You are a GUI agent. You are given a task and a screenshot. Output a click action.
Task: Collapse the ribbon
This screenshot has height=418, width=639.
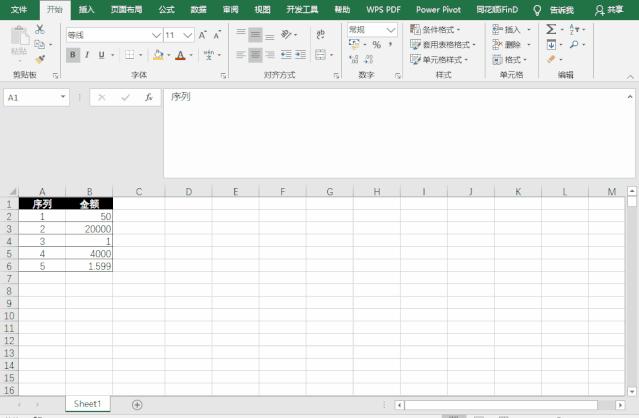(630, 76)
